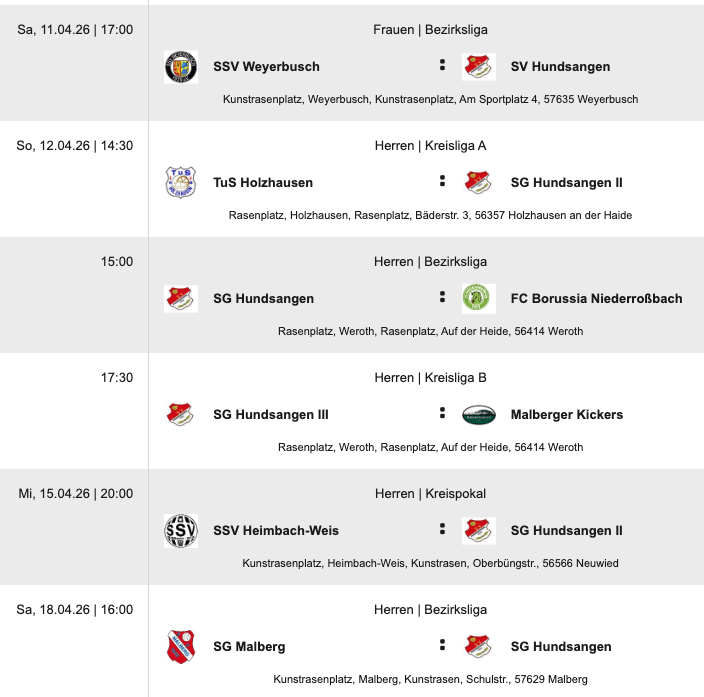Click the Holzhausen Rasenplatz venue address

[430, 215]
